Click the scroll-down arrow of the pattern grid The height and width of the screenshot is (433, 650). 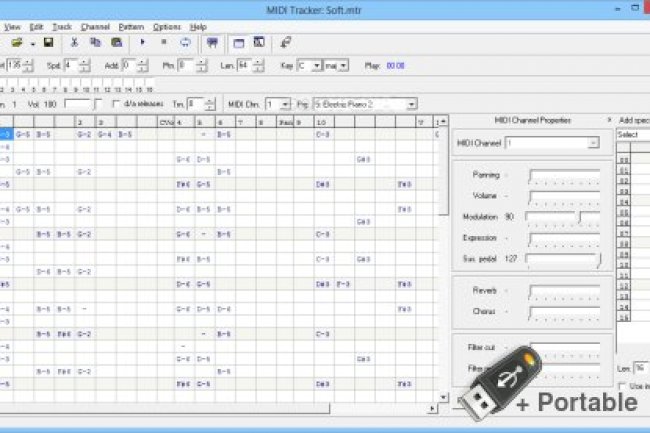443,398
